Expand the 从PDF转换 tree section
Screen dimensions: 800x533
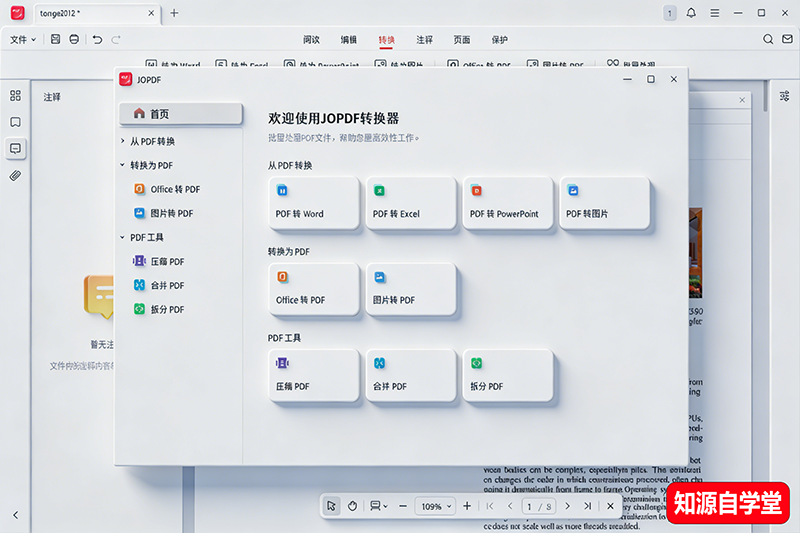coord(122,141)
